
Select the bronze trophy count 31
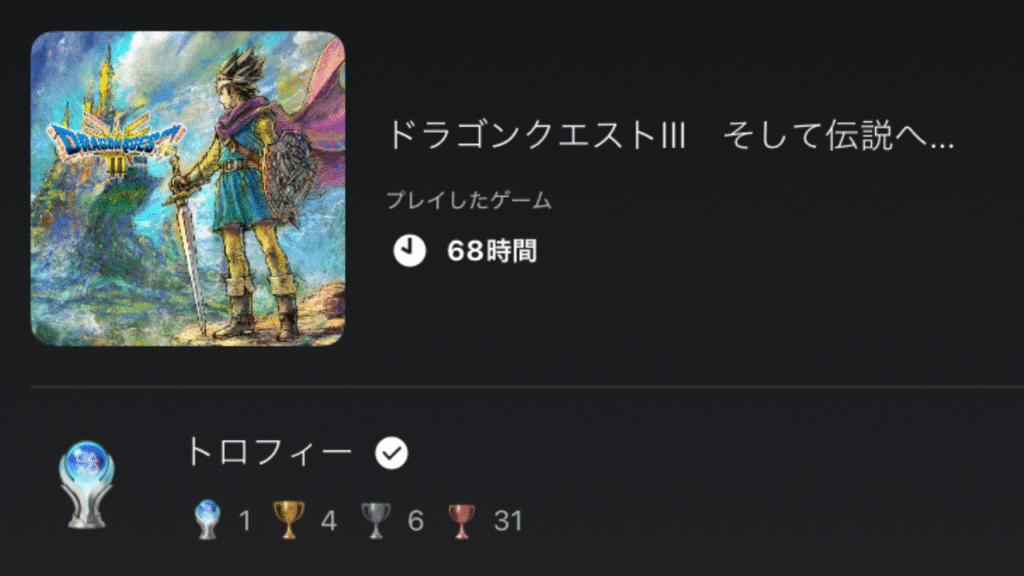[x=508, y=521]
